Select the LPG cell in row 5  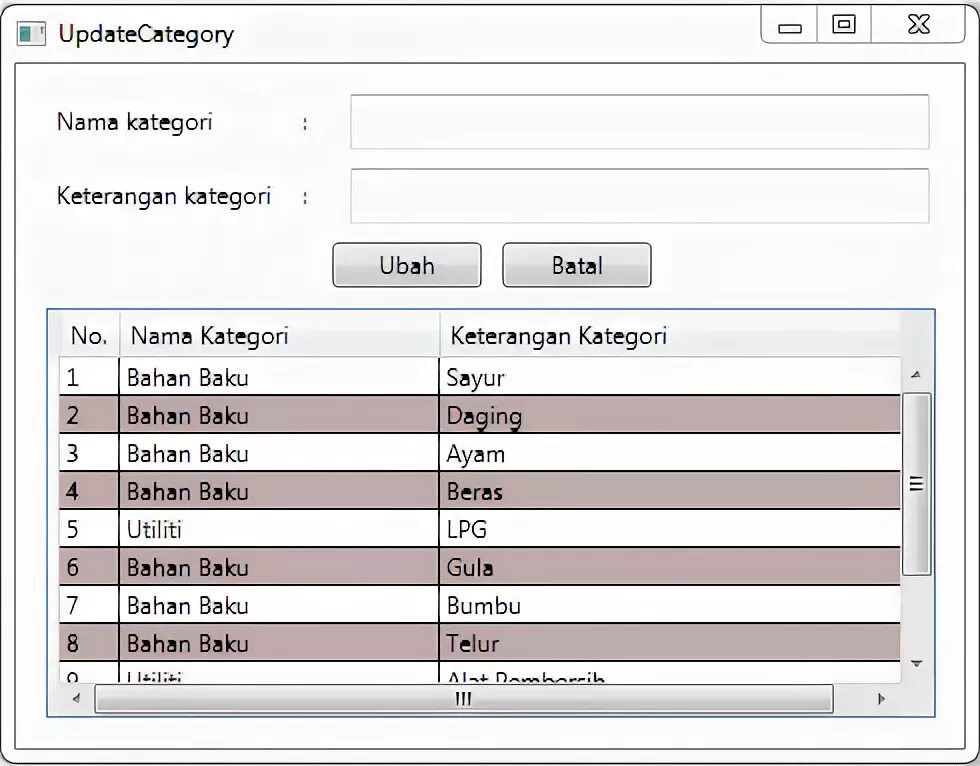click(670, 529)
